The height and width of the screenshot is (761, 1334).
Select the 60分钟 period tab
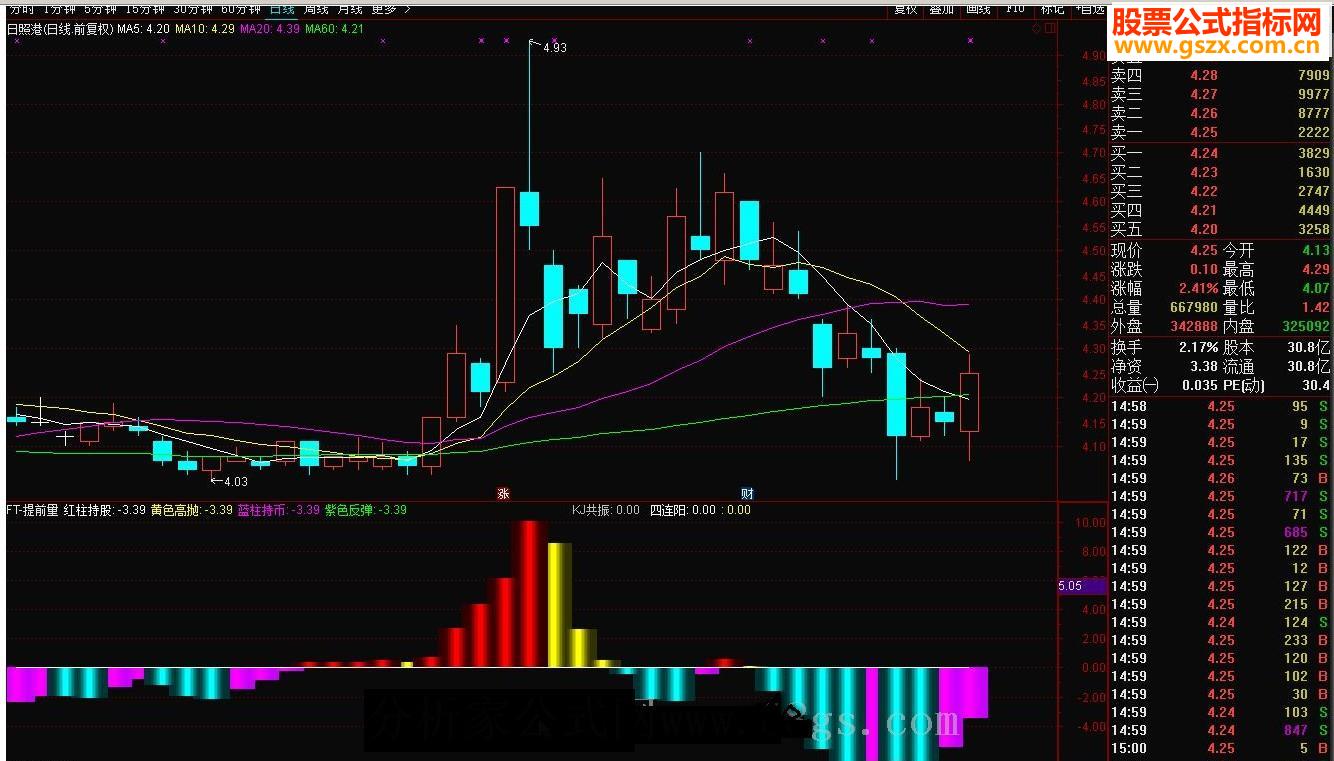(241, 8)
